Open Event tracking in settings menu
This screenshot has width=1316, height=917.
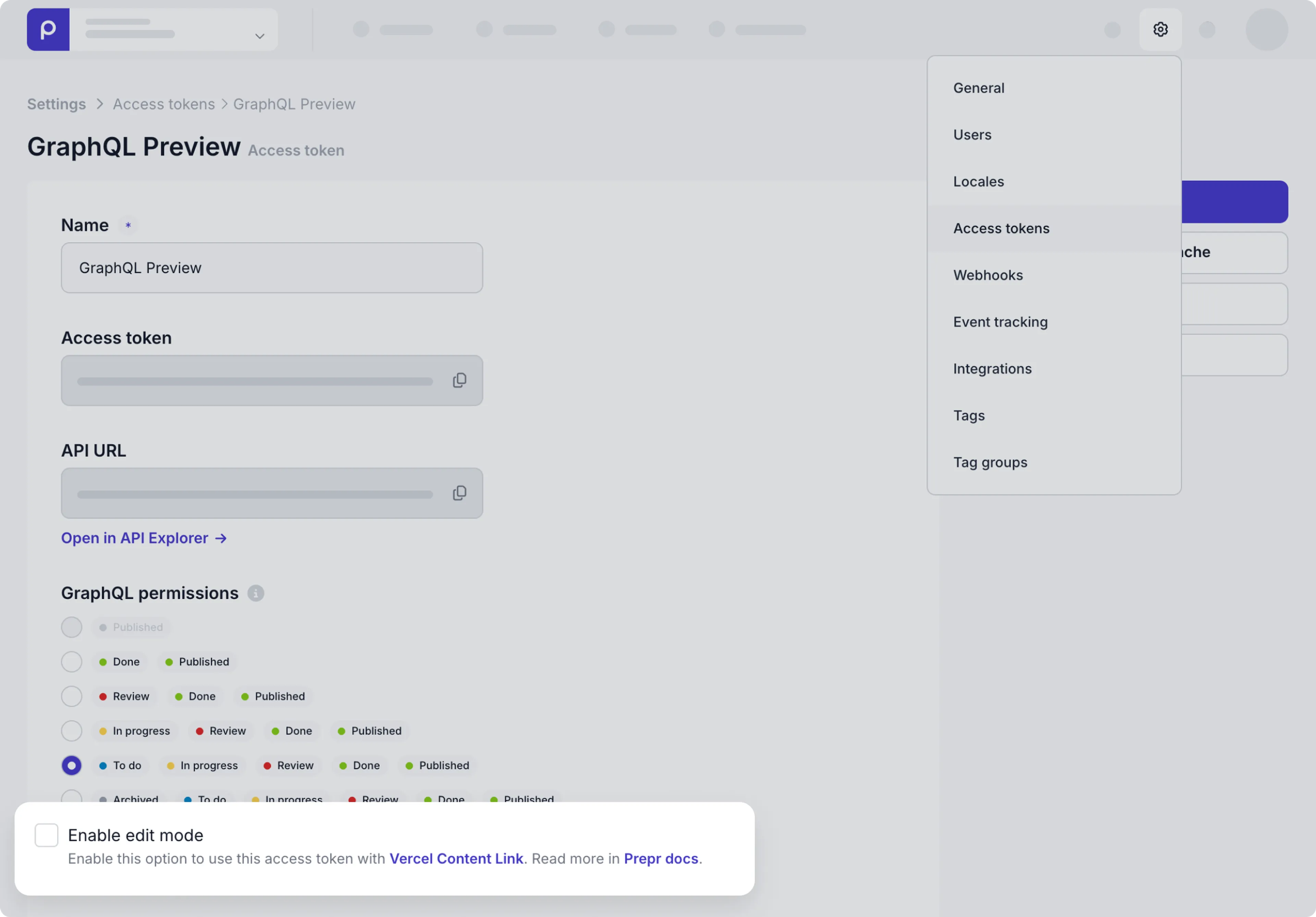tap(1000, 322)
